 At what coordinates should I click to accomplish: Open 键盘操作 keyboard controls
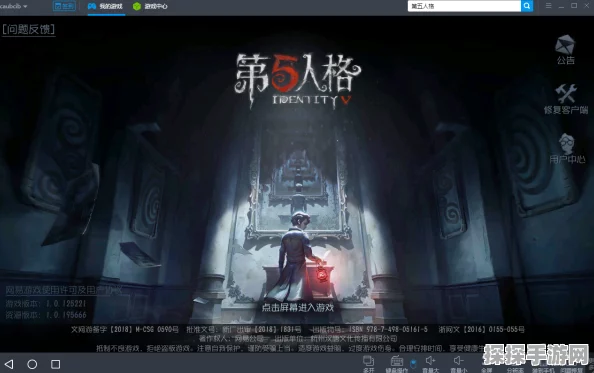397,364
